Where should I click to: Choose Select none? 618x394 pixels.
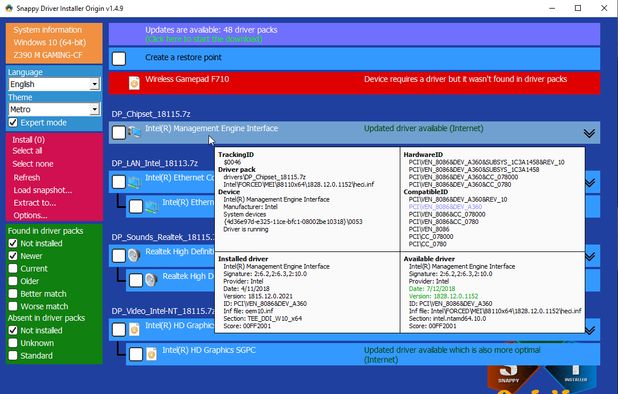[33, 164]
